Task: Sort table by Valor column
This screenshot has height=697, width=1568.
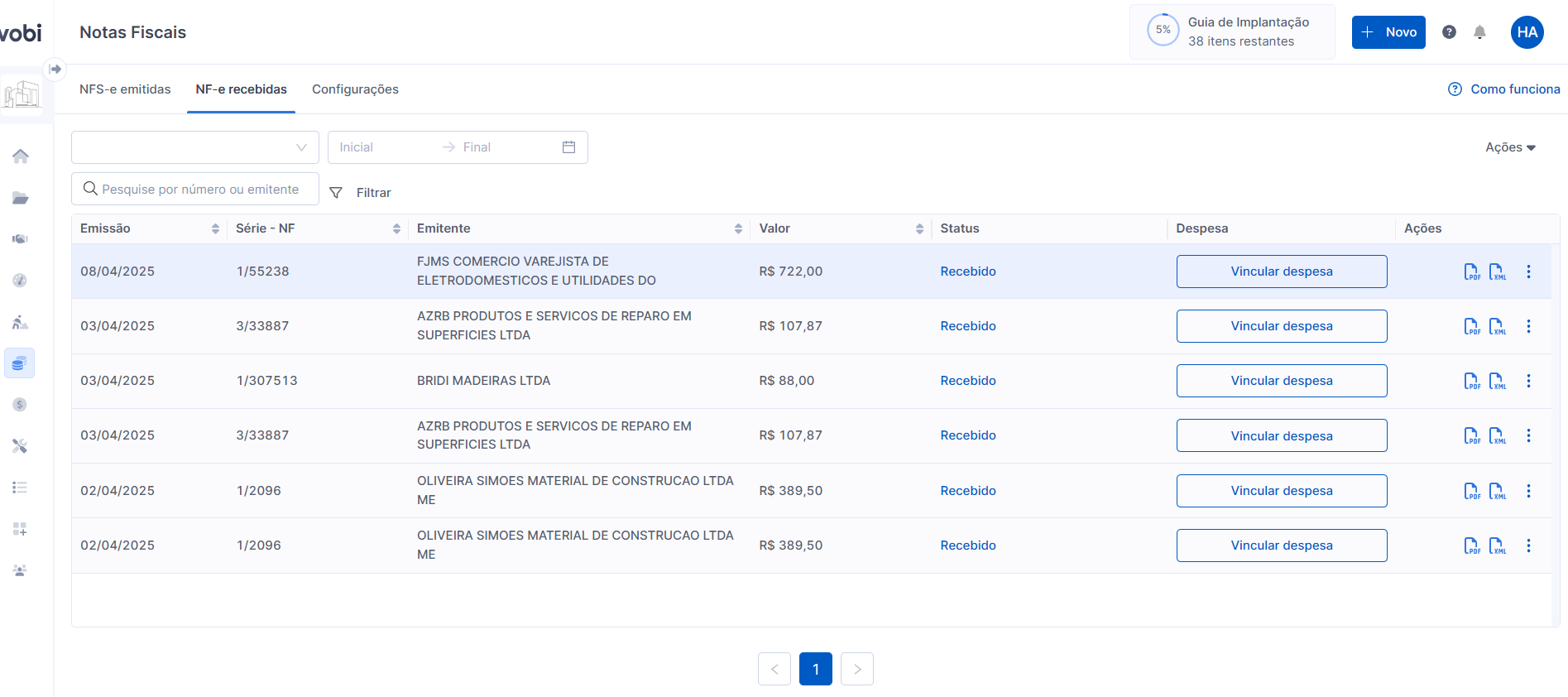Action: [x=919, y=228]
